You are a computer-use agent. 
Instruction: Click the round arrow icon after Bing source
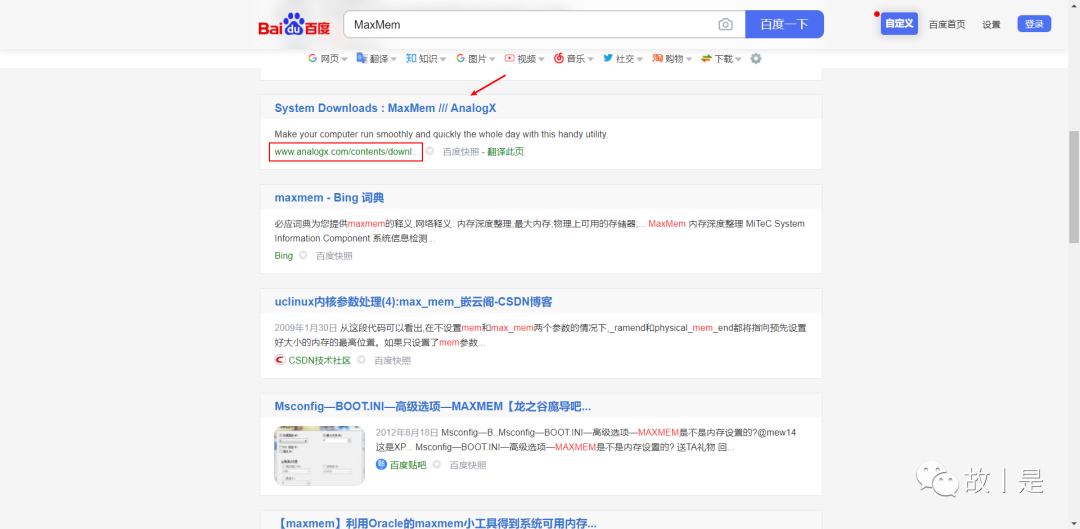pyautogui.click(x=303, y=256)
